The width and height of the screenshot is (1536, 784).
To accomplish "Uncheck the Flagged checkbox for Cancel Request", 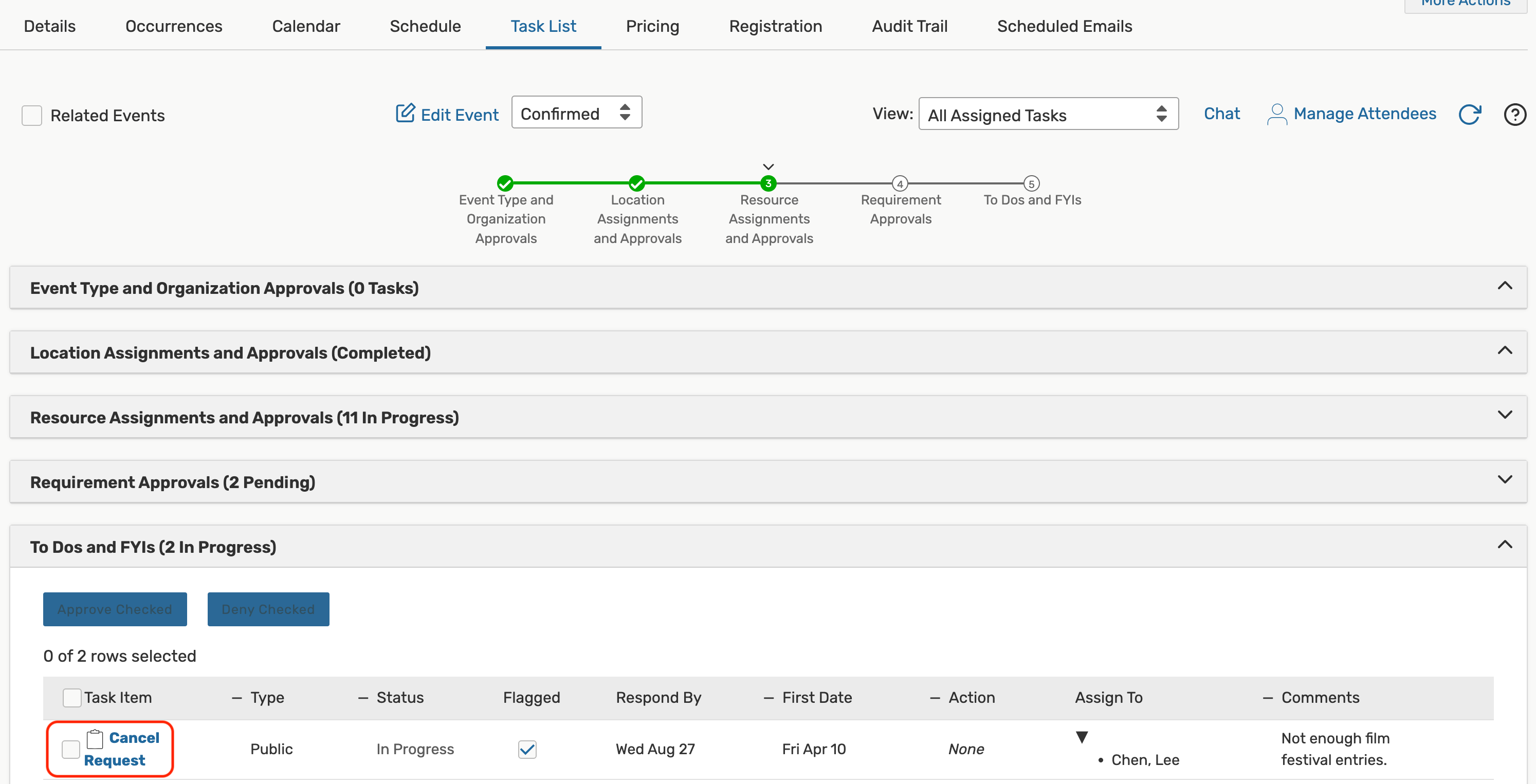I will [527, 749].
